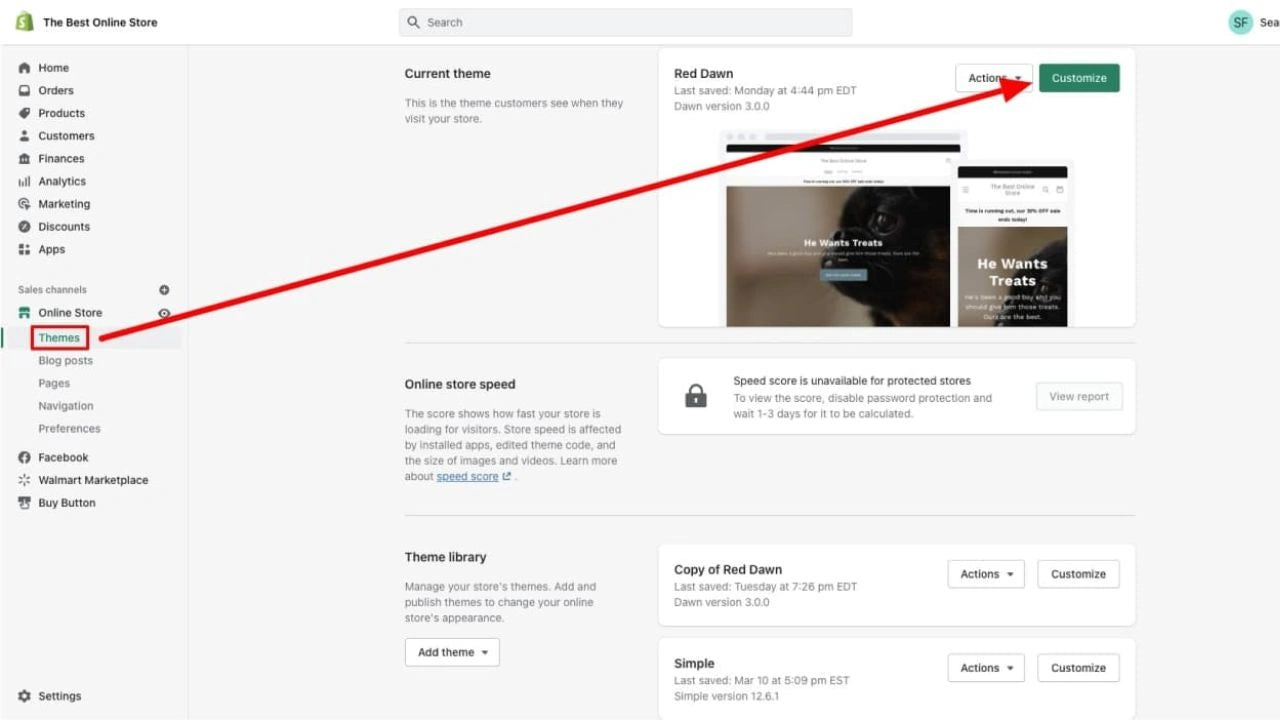Open Actions dropdown for Red Dawn theme
1280x720 pixels.
(x=994, y=78)
